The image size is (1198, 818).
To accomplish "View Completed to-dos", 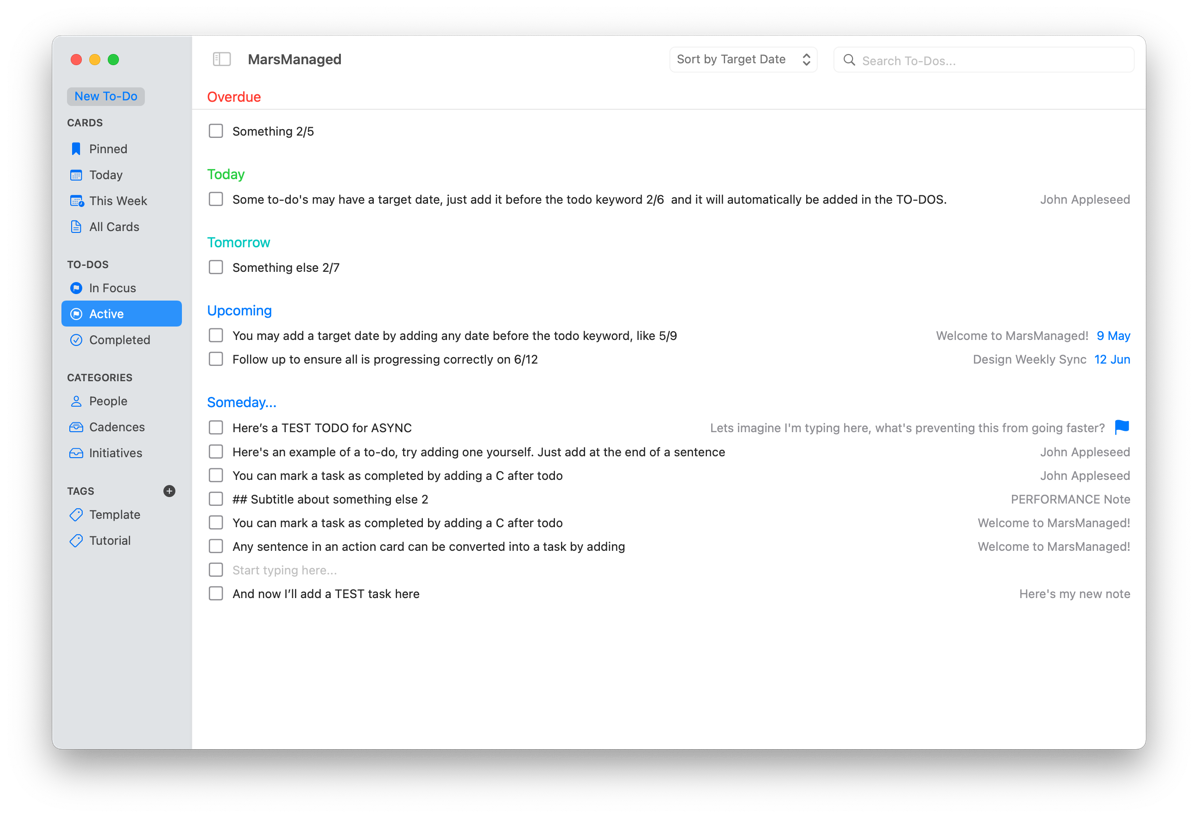I will click(x=121, y=340).
